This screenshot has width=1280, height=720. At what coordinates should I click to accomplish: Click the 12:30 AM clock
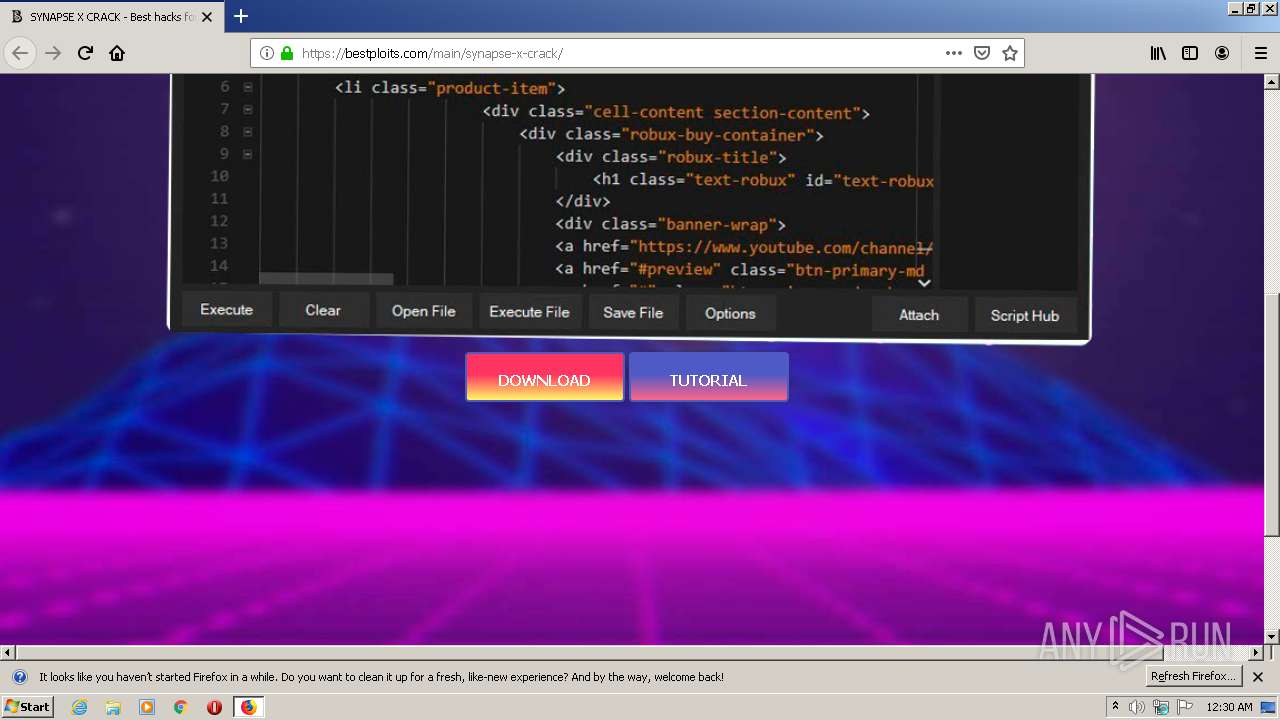pyautogui.click(x=1230, y=707)
